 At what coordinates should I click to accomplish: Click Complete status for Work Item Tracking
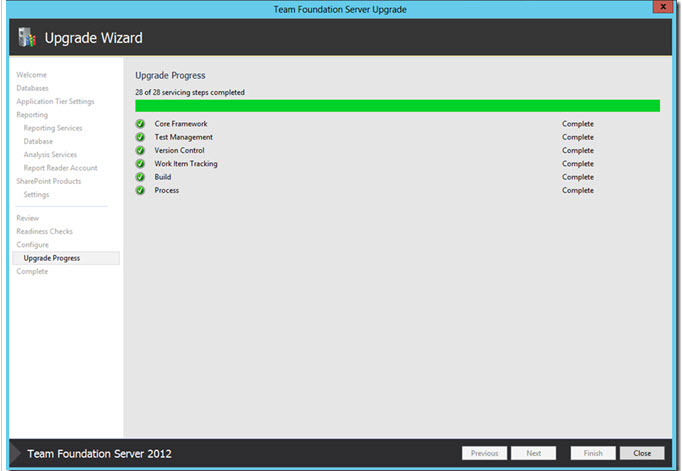pyautogui.click(x=578, y=164)
